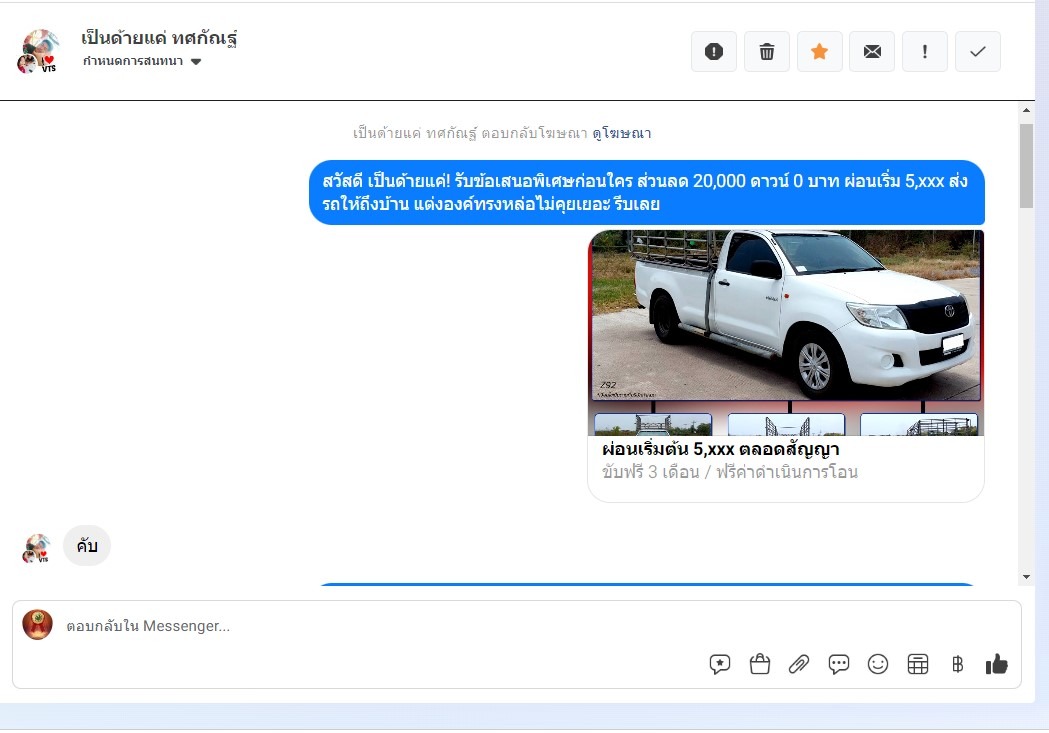Mark conversation done with checkmark
Screen dimensions: 1049x733
tap(978, 52)
